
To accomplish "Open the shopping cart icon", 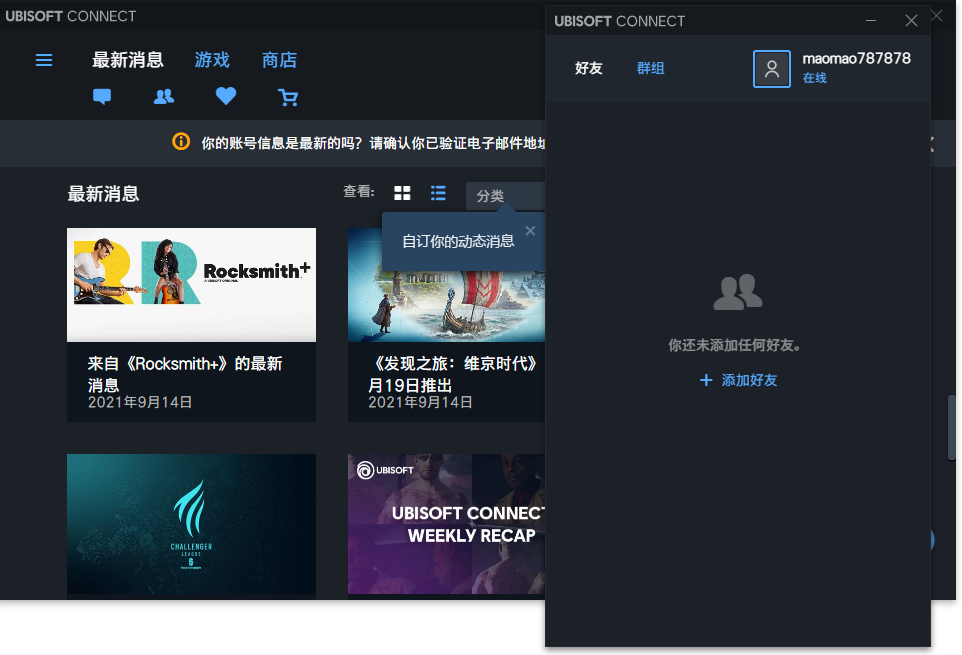I will (x=288, y=97).
